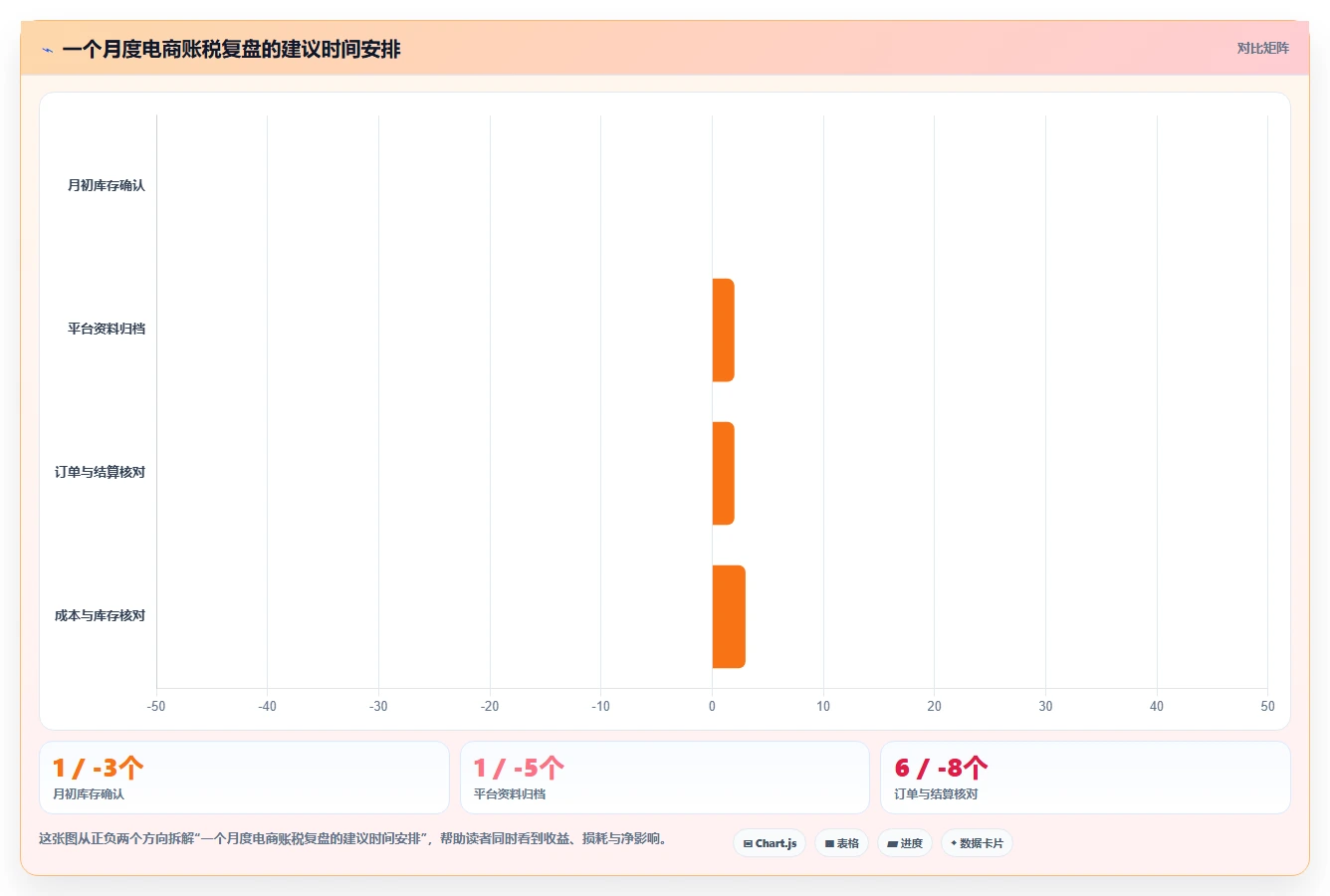Click the 数据卡片 chip
The image size is (1330, 896).
pyautogui.click(x=977, y=843)
